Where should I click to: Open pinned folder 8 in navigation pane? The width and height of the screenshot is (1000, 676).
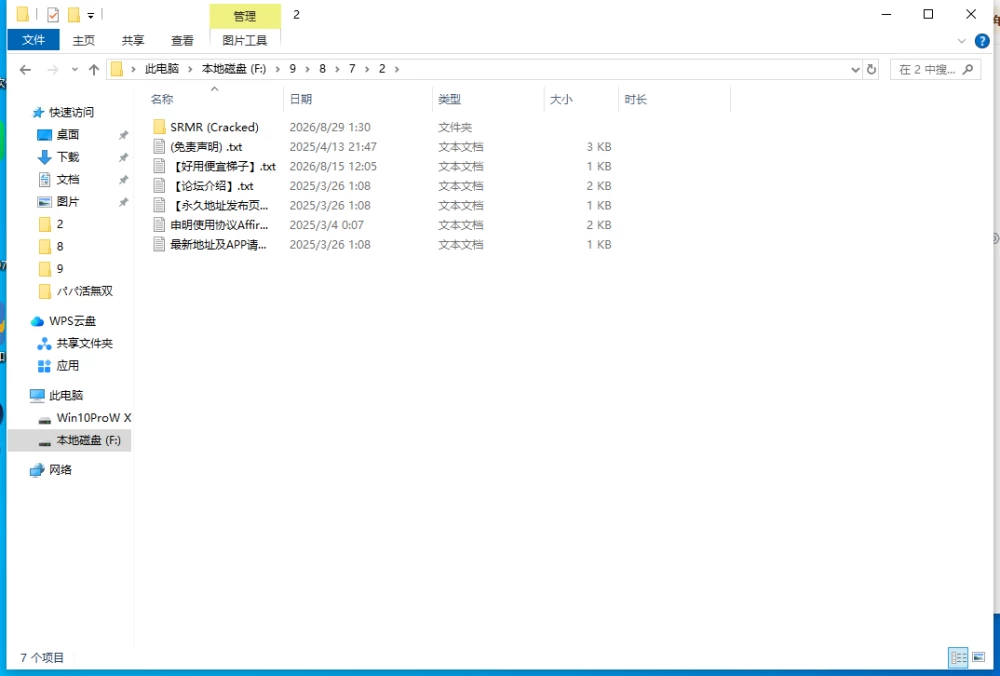click(x=60, y=246)
